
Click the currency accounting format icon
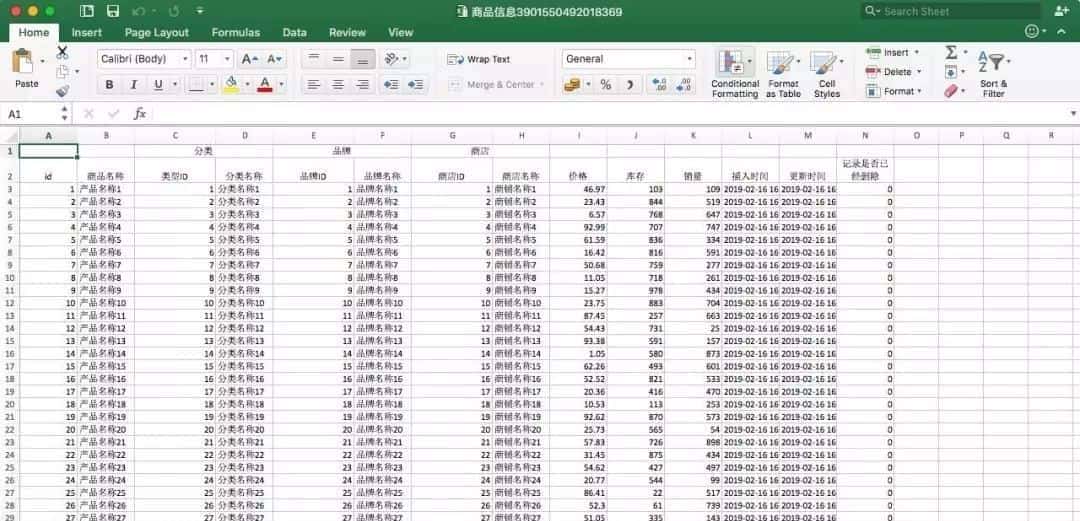coord(572,85)
